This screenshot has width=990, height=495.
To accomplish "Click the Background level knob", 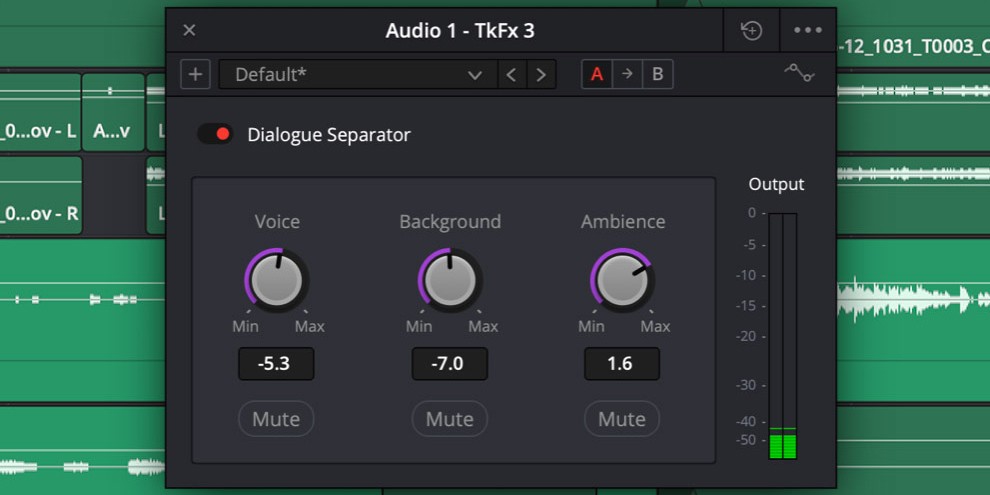I will pos(449,280).
